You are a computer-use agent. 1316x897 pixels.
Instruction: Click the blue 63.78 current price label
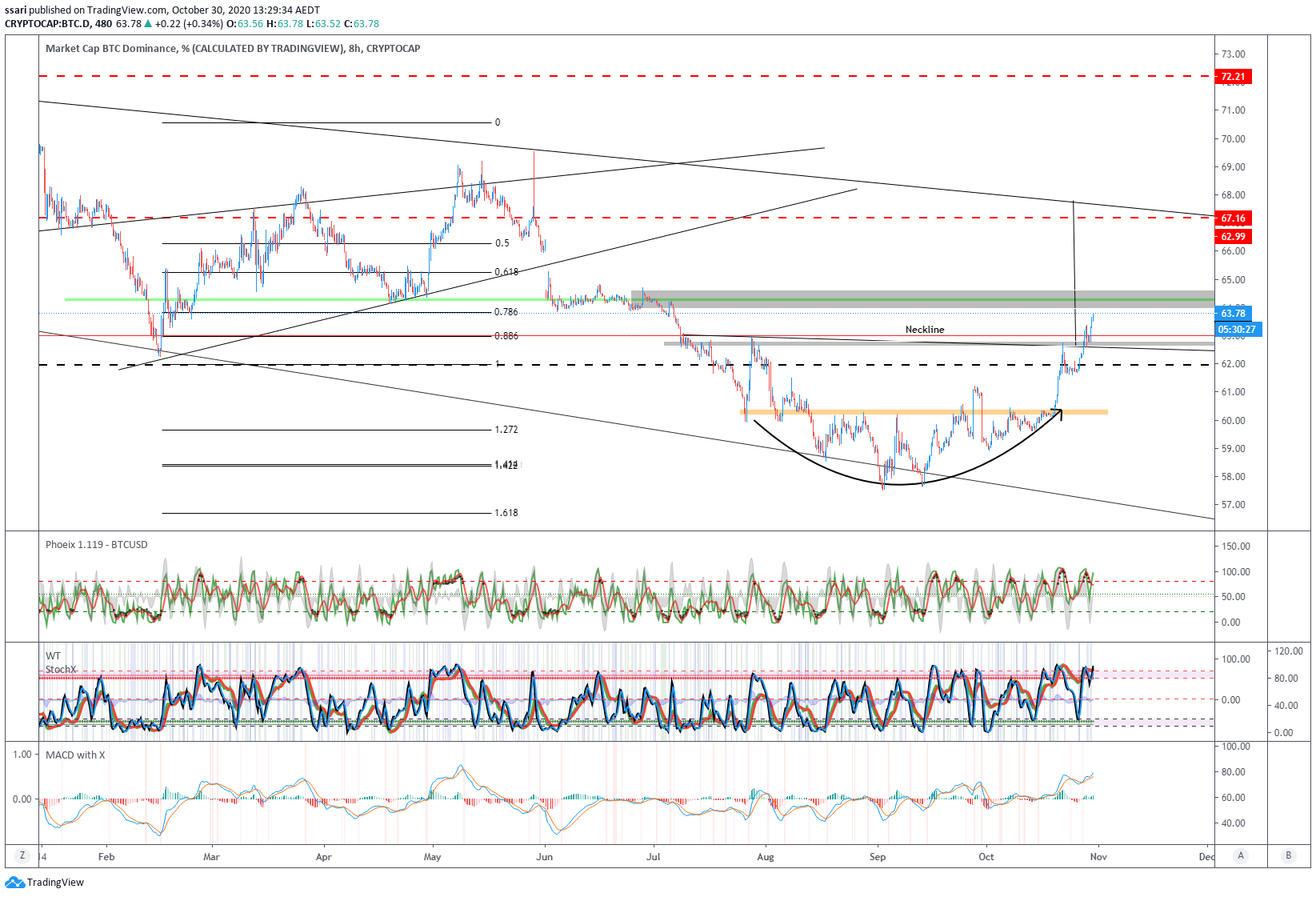tap(1233, 313)
